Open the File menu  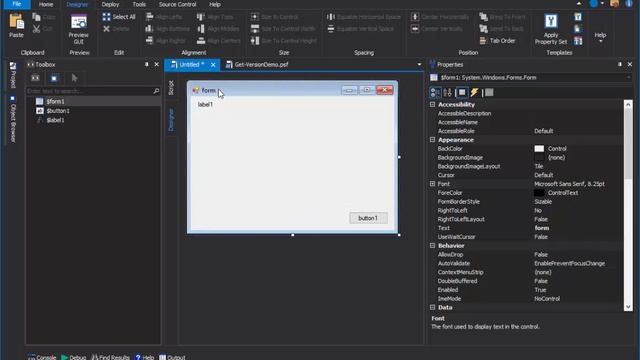click(x=16, y=4)
